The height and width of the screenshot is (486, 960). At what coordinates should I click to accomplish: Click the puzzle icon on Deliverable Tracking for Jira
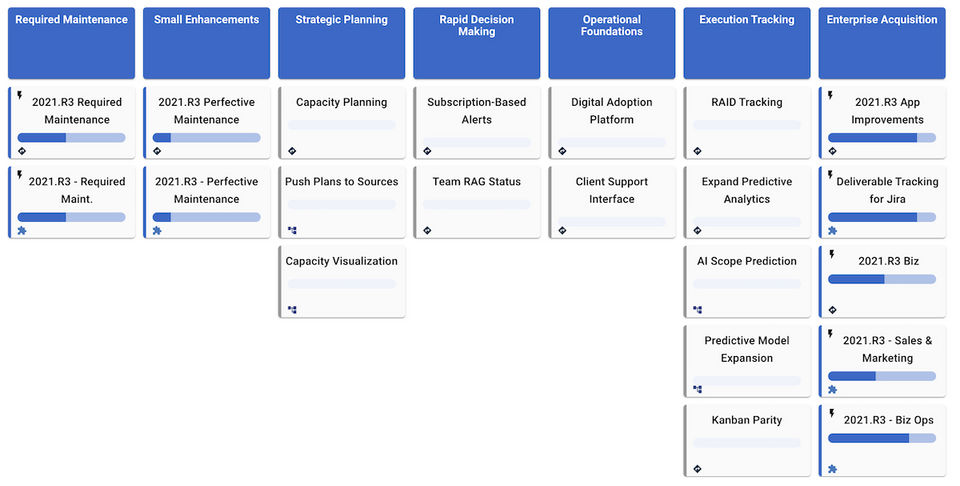pos(832,230)
